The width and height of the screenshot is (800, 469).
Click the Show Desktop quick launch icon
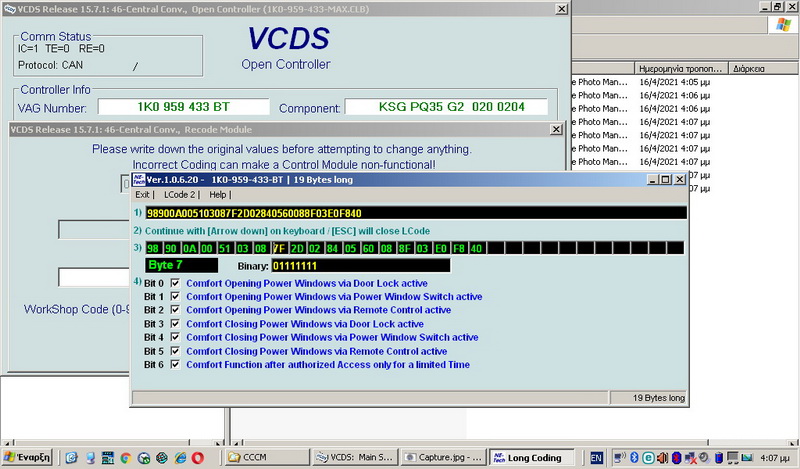pyautogui.click(x=90, y=458)
